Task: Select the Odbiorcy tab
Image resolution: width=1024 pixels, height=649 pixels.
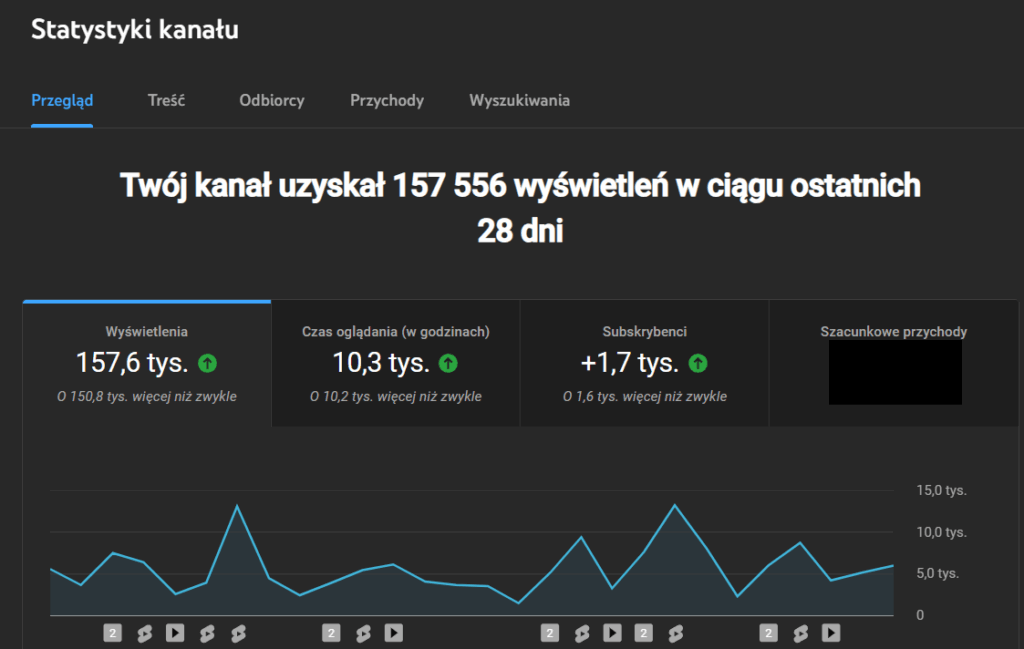Action: 271,101
